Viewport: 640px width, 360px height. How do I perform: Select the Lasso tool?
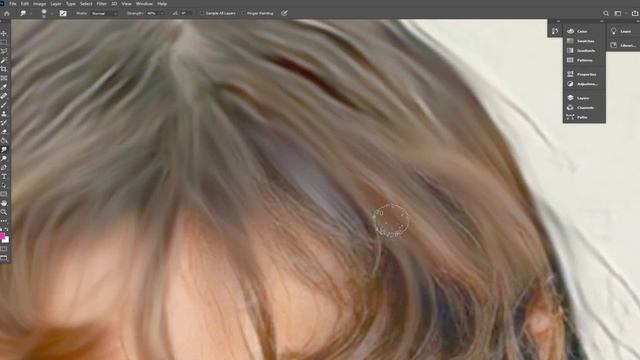point(4,51)
